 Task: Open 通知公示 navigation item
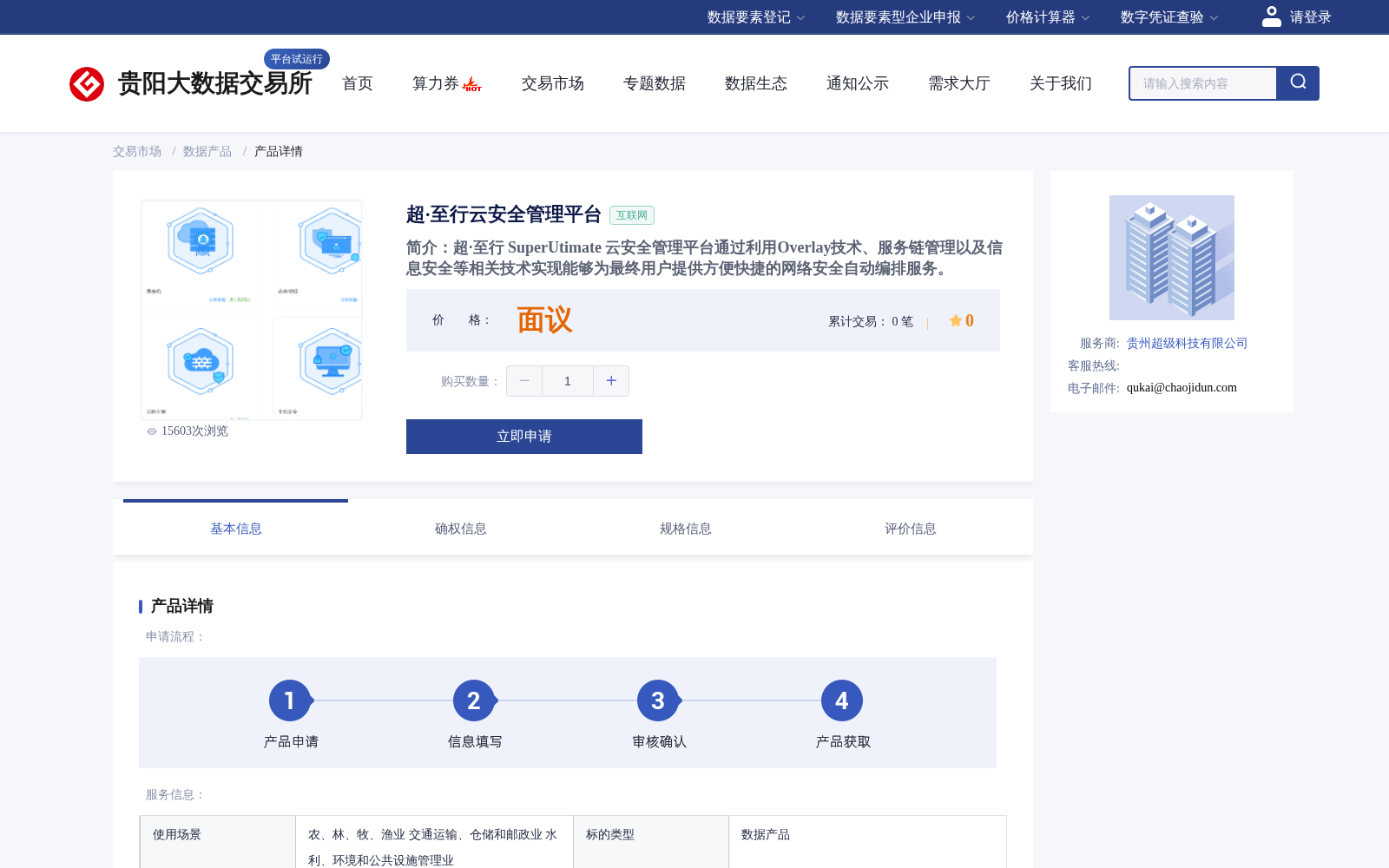click(858, 83)
